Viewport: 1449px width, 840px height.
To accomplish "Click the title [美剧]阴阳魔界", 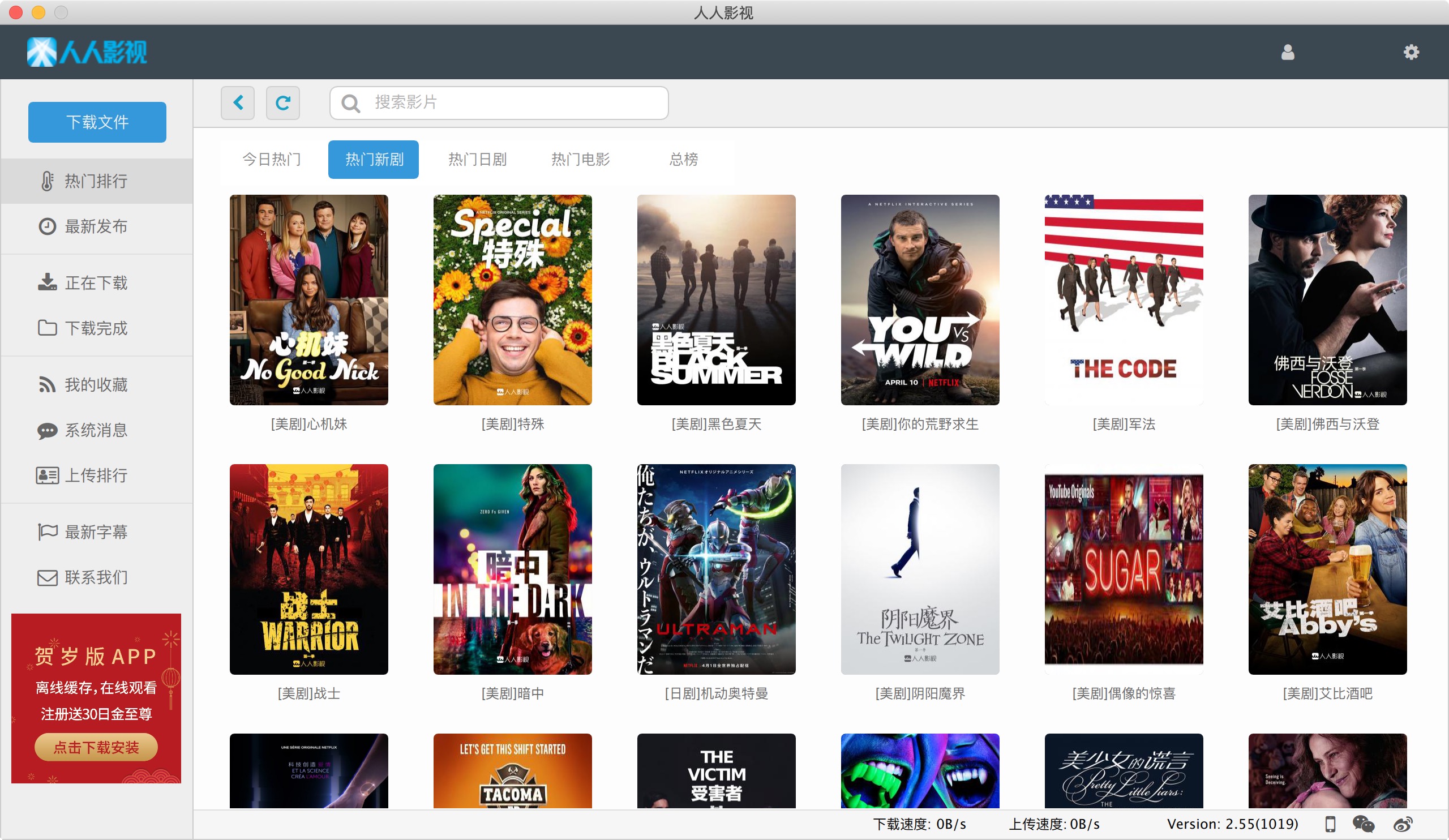I will coord(920,694).
